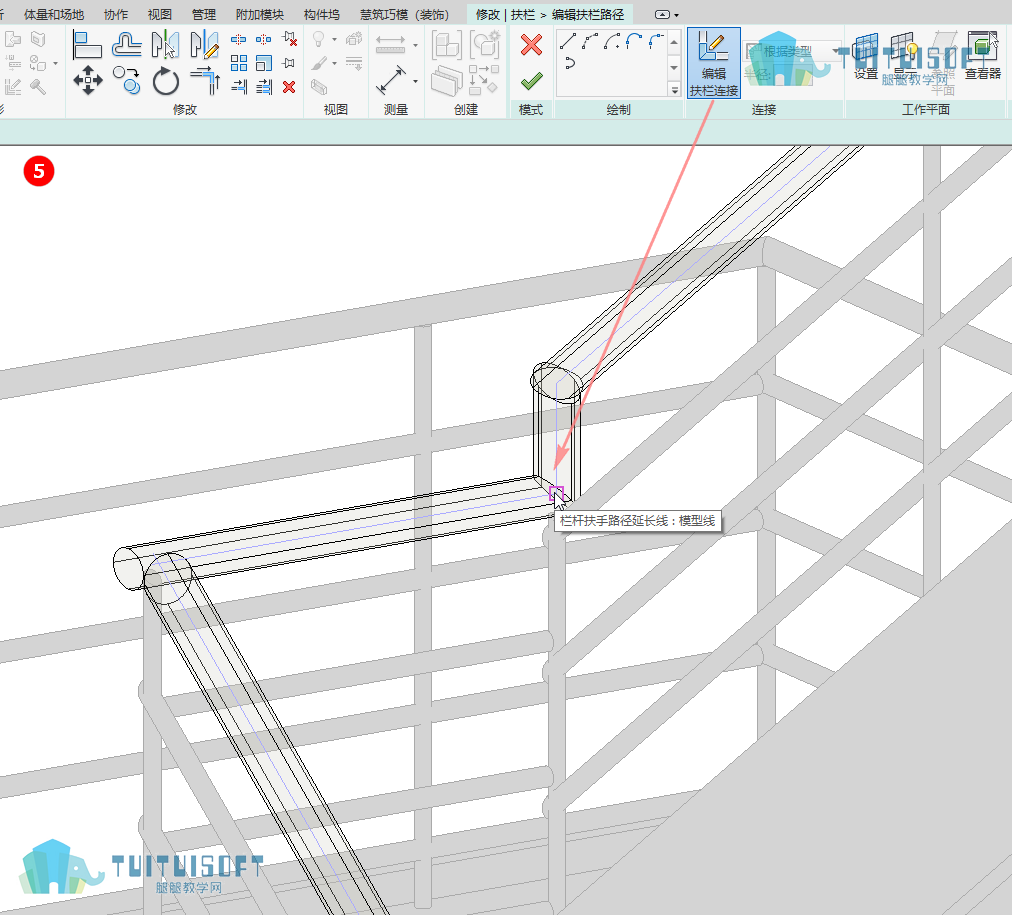Pick the Start-End-Radius Arc draw tool
The width and height of the screenshot is (1012, 915).
[x=591, y=41]
